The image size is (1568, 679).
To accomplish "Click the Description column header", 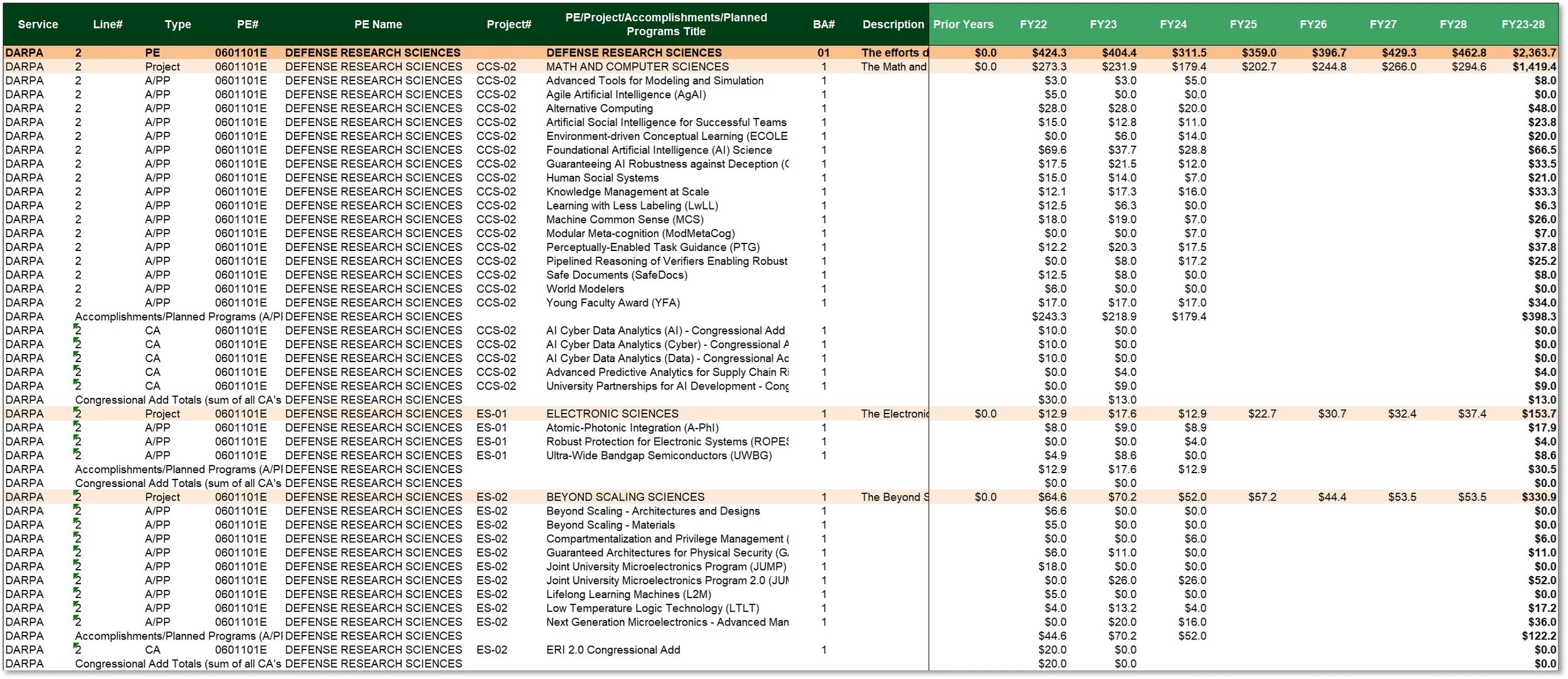I will point(893,24).
